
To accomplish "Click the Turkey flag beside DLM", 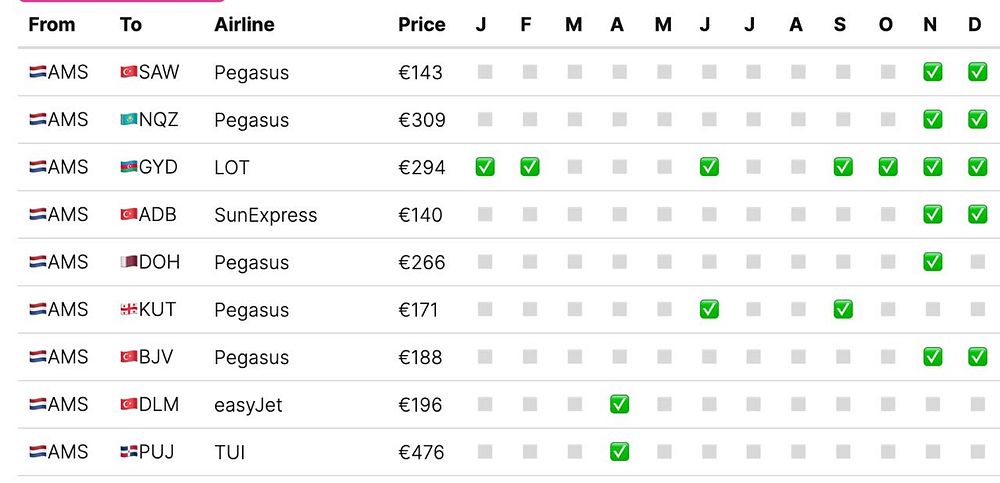I will [x=128, y=405].
